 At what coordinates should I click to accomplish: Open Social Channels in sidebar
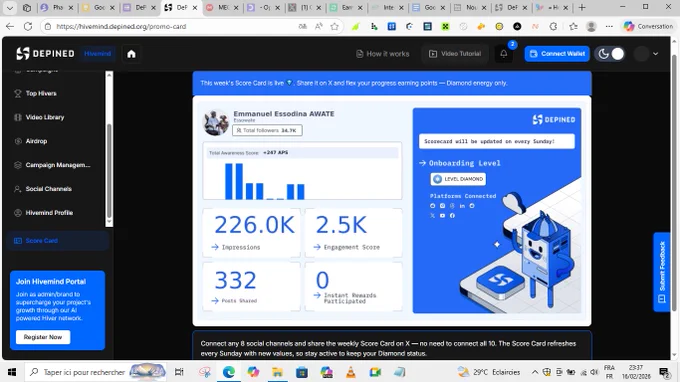point(49,189)
